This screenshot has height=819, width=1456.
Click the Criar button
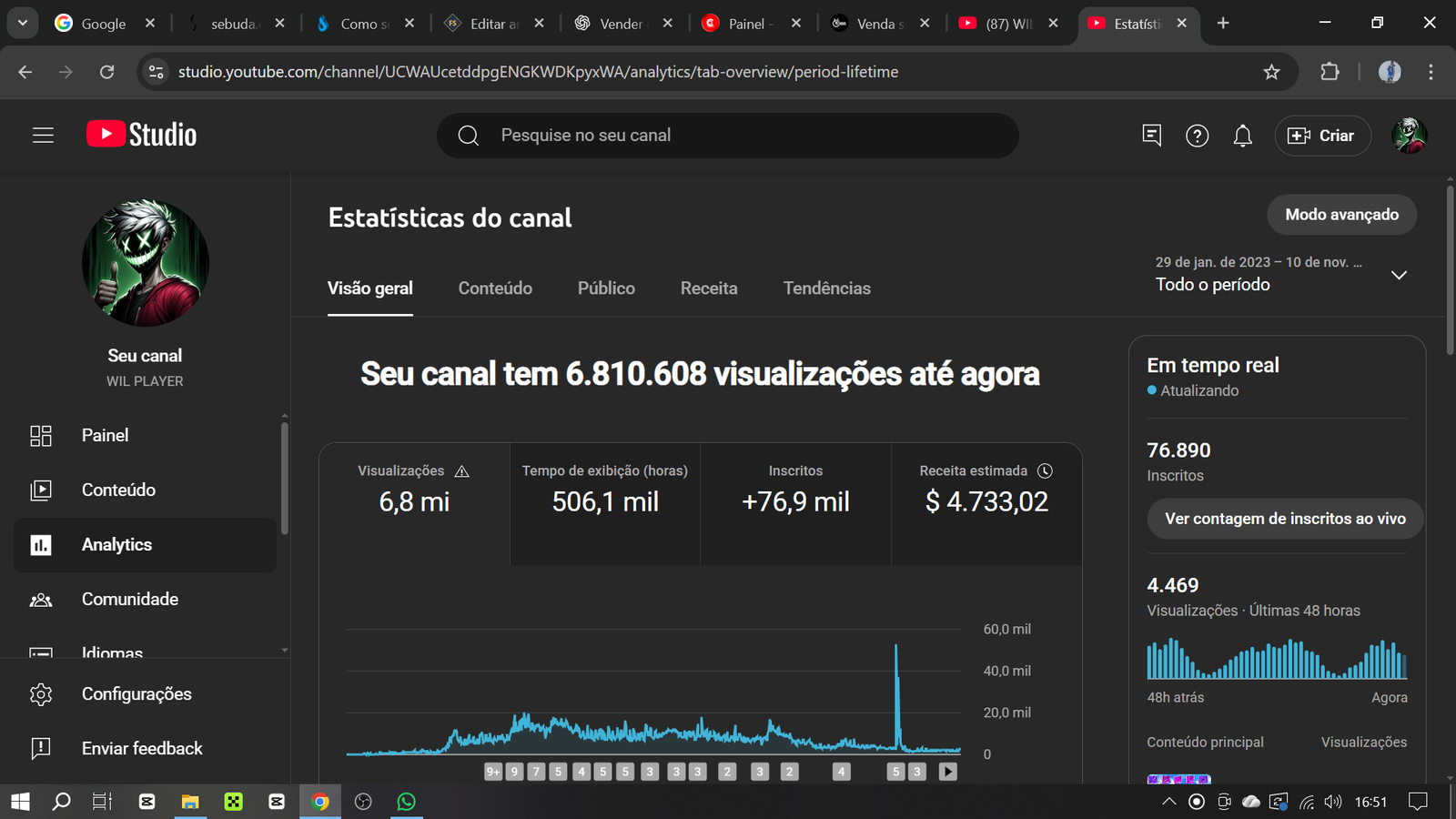[x=1322, y=136]
